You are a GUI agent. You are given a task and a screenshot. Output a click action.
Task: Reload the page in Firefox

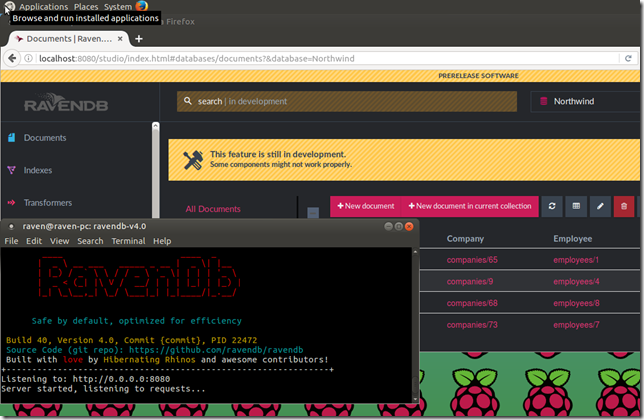[x=628, y=58]
